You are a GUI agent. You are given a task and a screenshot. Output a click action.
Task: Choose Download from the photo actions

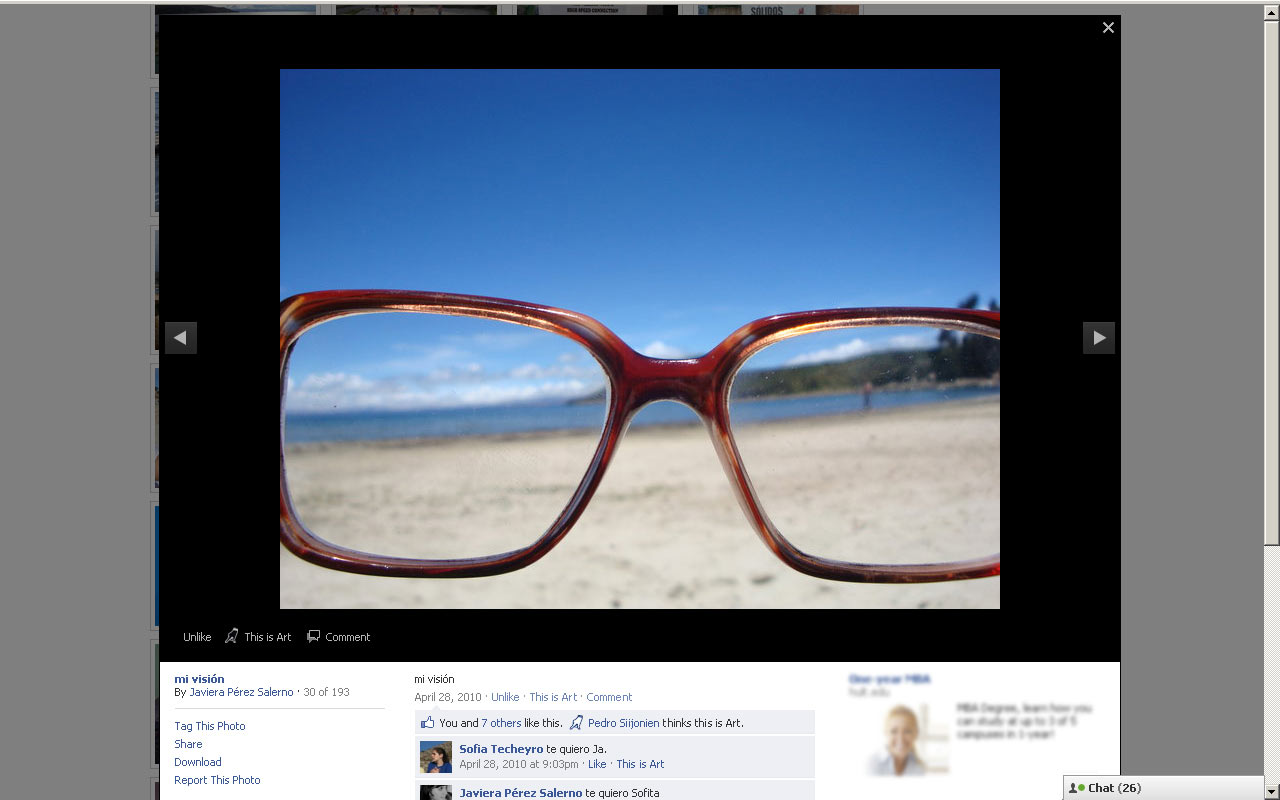(198, 762)
